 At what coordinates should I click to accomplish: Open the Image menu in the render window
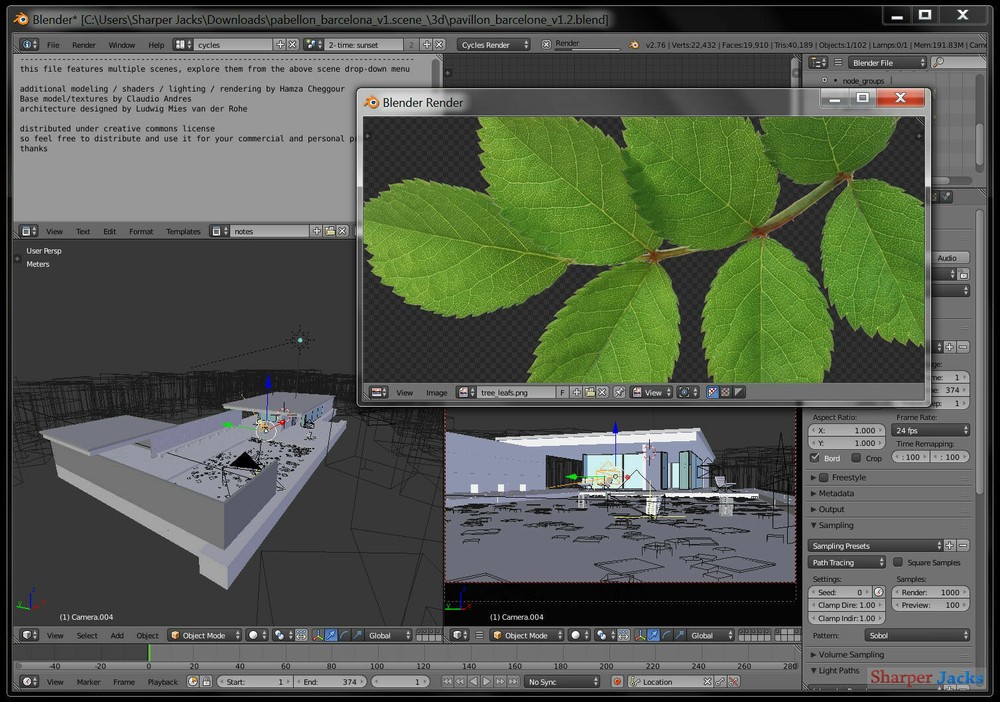point(436,393)
